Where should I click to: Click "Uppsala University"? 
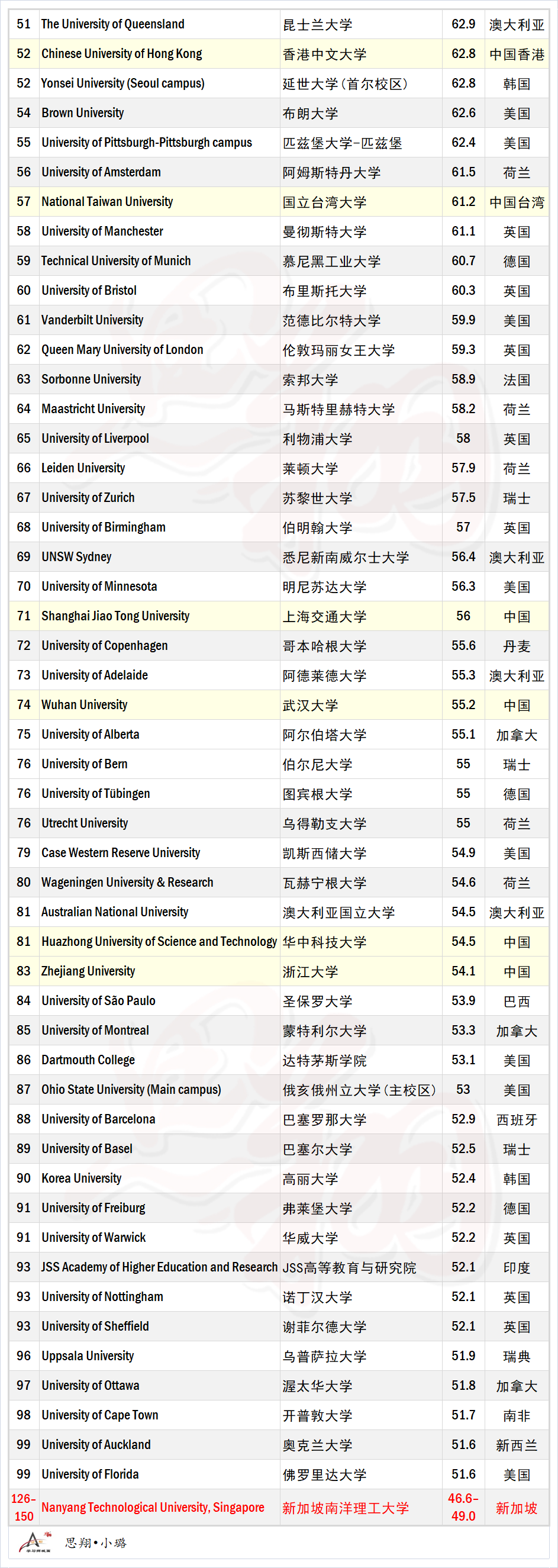(88, 1356)
